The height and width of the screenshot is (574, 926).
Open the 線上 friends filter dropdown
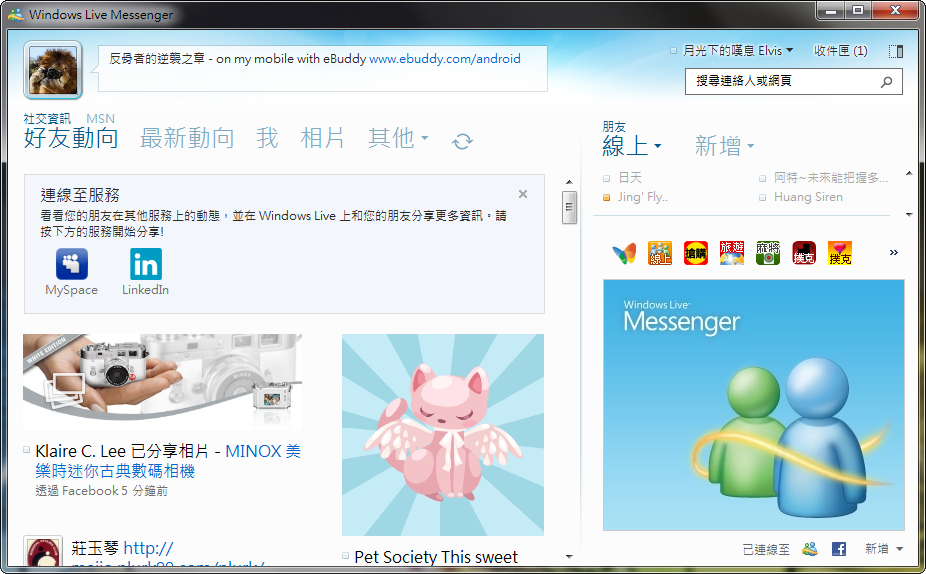click(x=658, y=146)
